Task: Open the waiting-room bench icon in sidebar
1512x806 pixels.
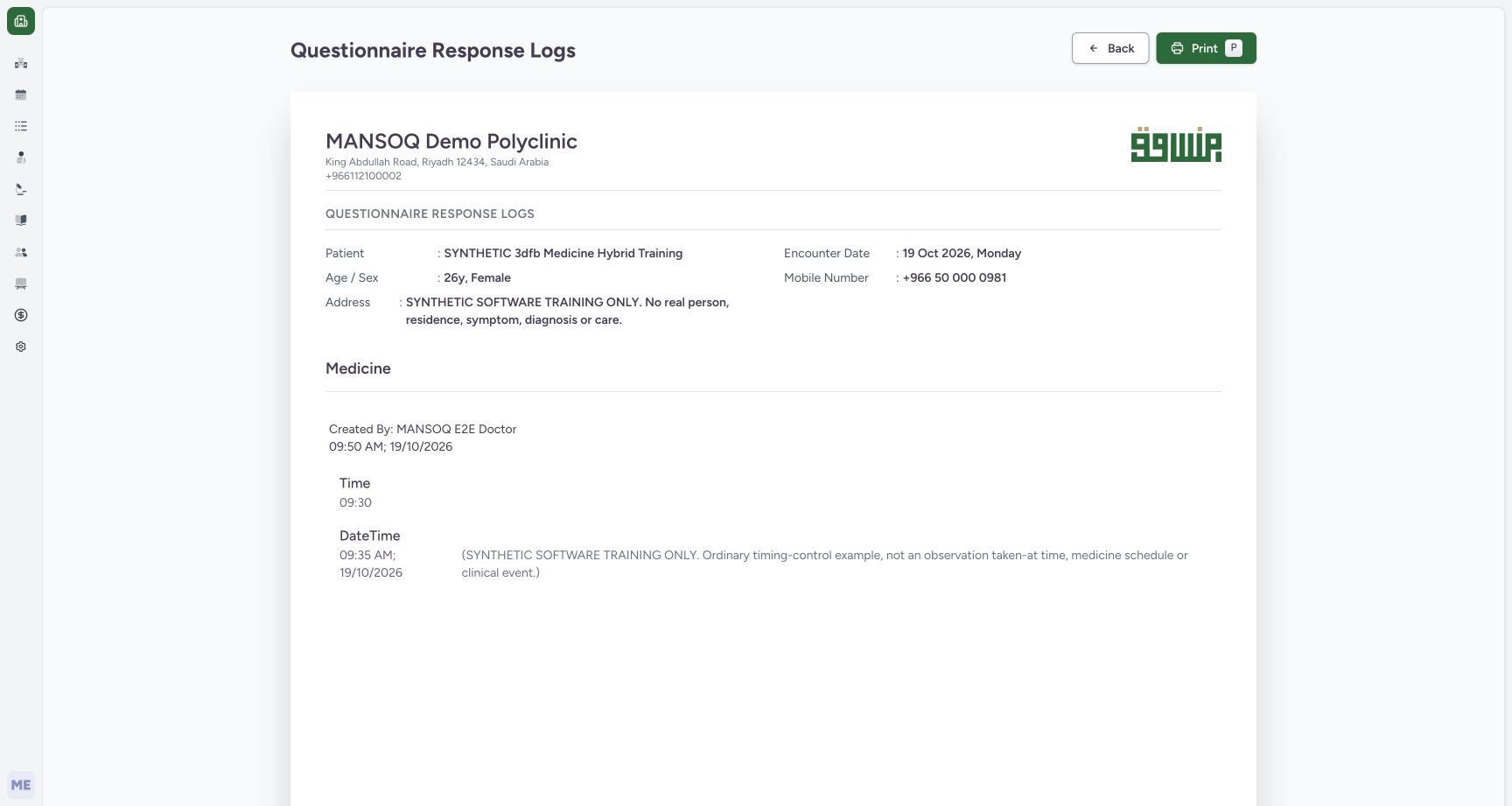Action: click(x=21, y=284)
